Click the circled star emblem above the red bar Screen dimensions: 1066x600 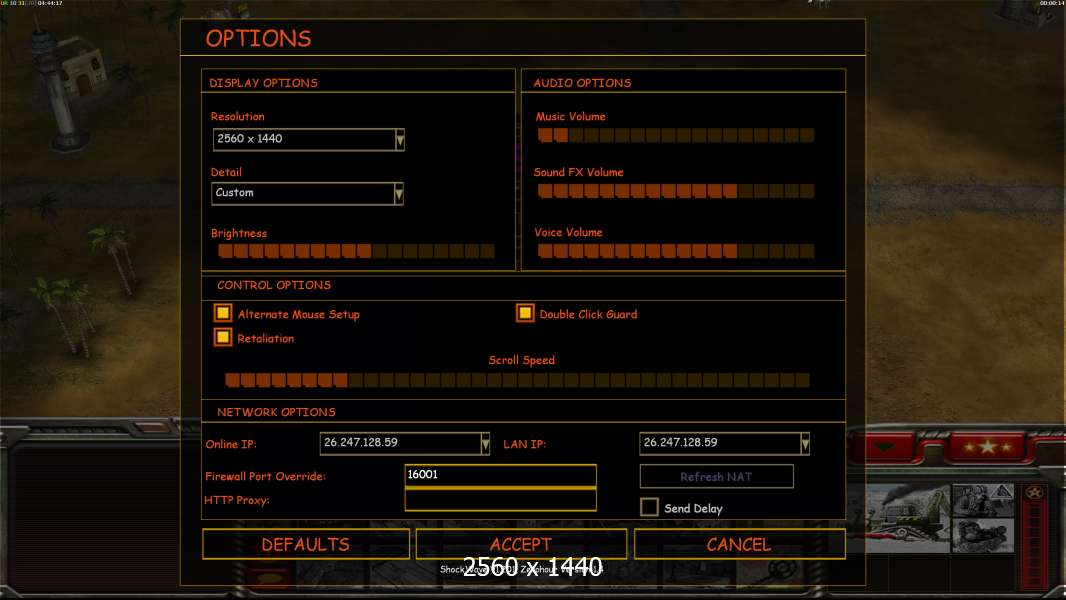click(1035, 493)
